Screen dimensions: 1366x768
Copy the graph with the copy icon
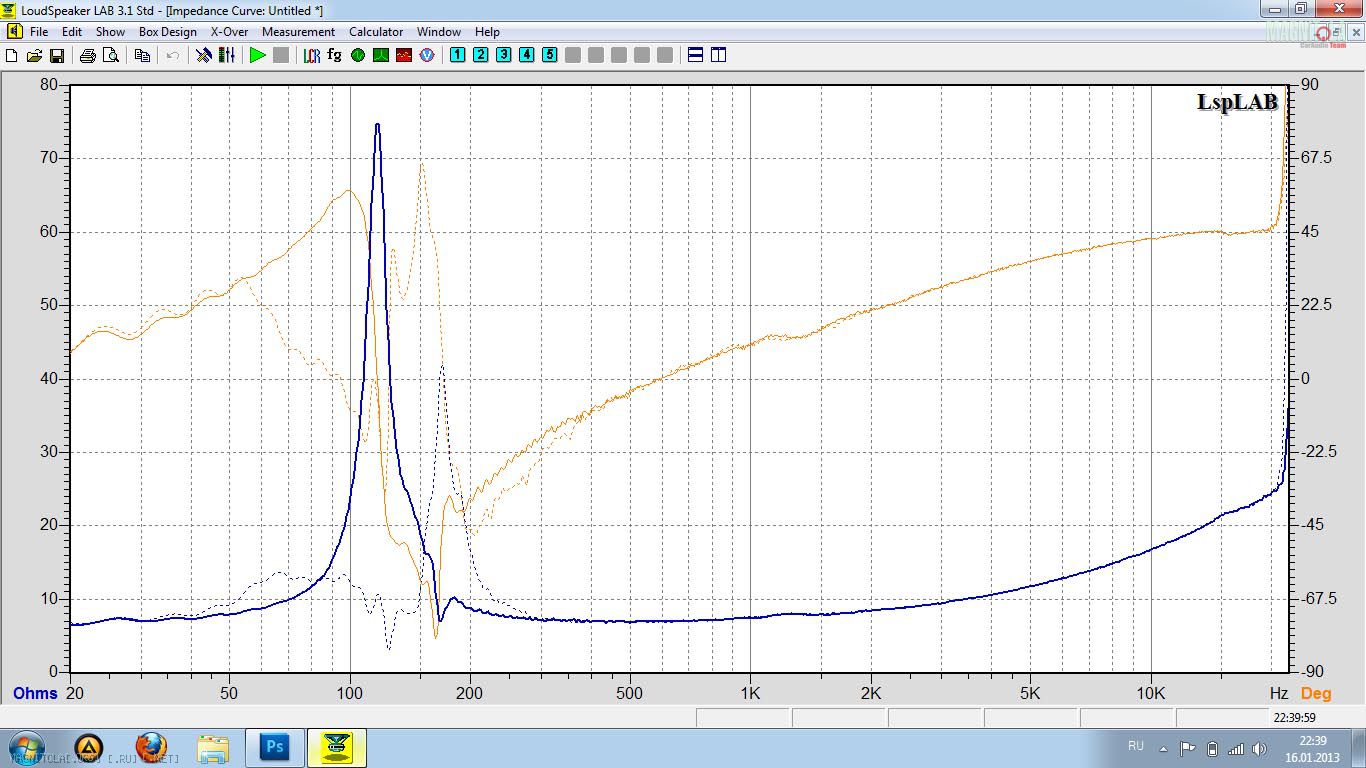142,55
